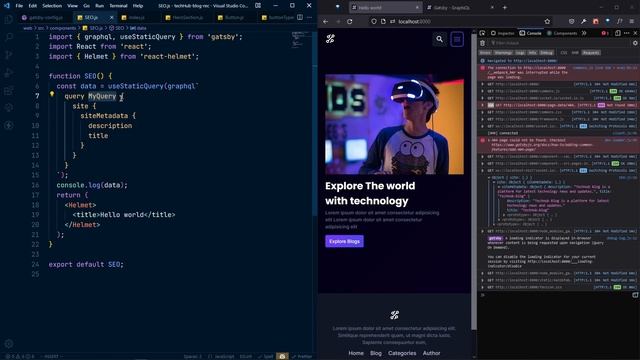The height and width of the screenshot is (360, 640).
Task: Click the VS Code minimap
Action: 302,40
